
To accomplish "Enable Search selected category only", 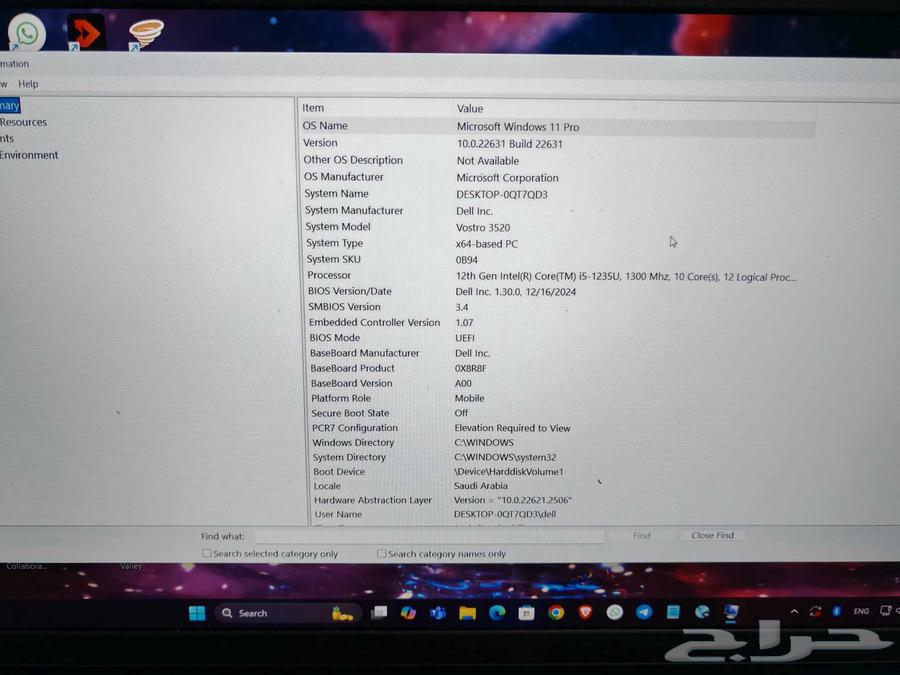I will click(206, 553).
